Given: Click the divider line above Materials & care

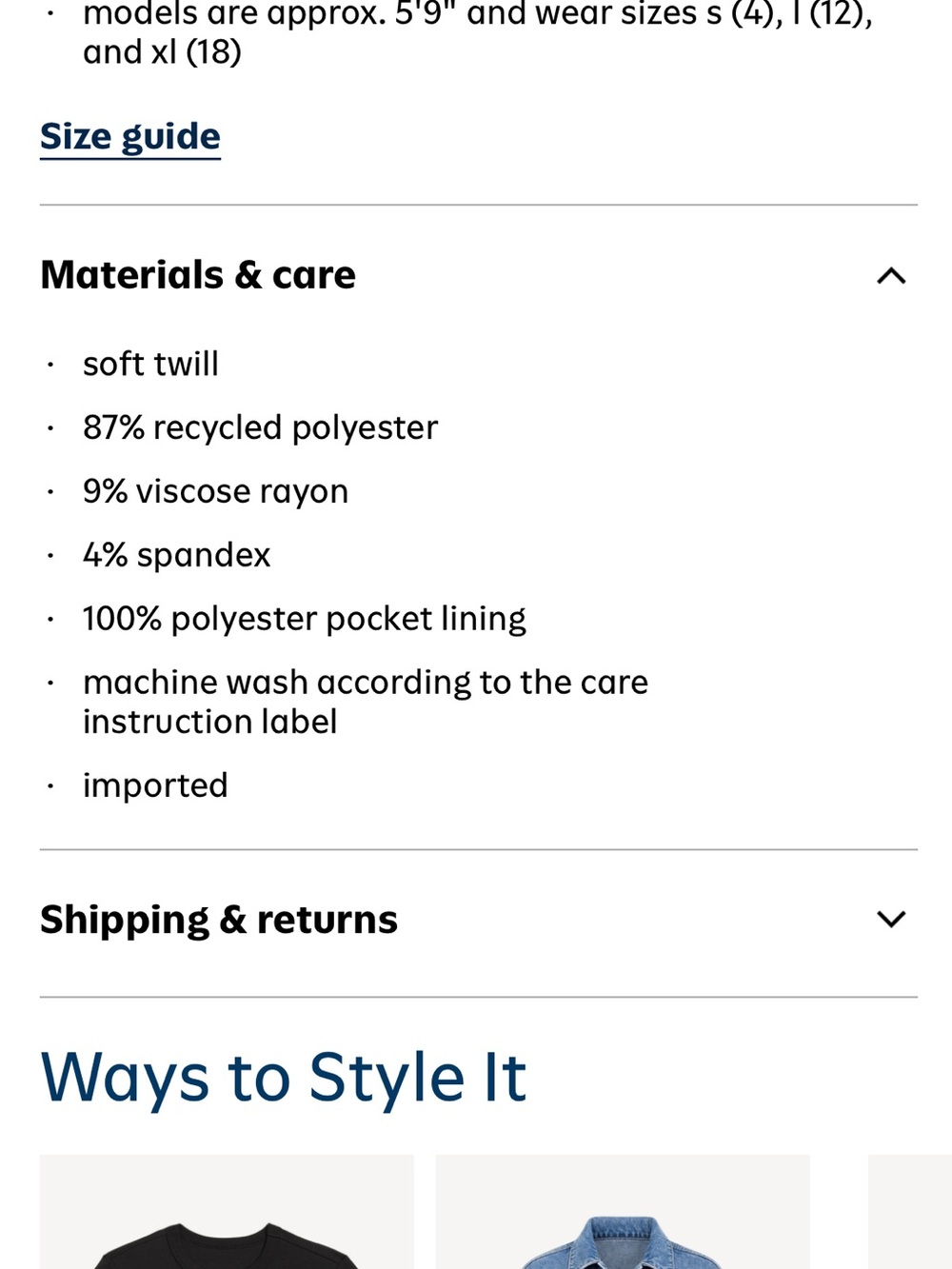Looking at the screenshot, I should pyautogui.click(x=479, y=205).
